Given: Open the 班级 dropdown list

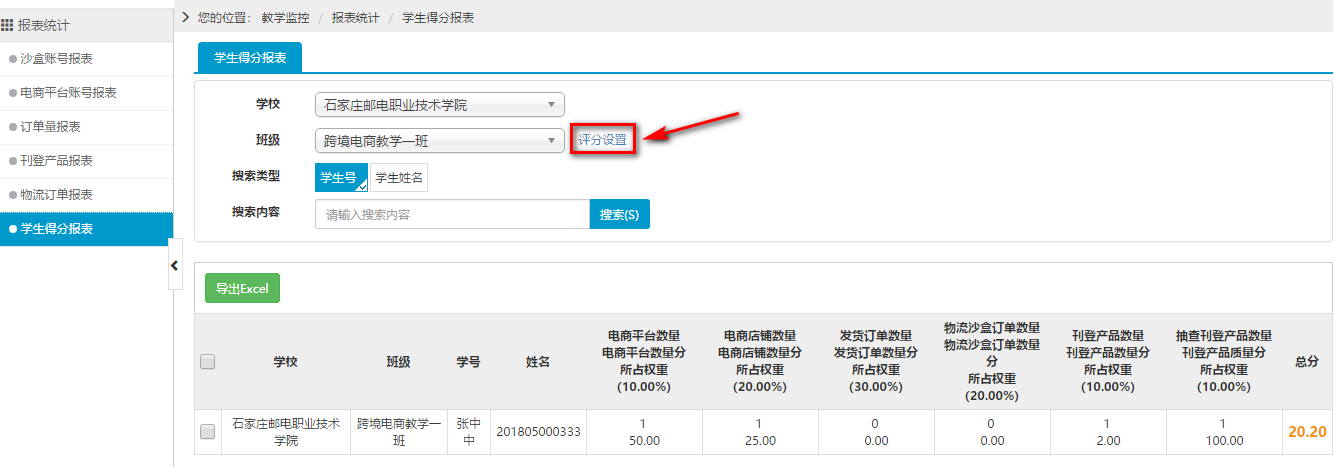Looking at the screenshot, I should pos(439,141).
